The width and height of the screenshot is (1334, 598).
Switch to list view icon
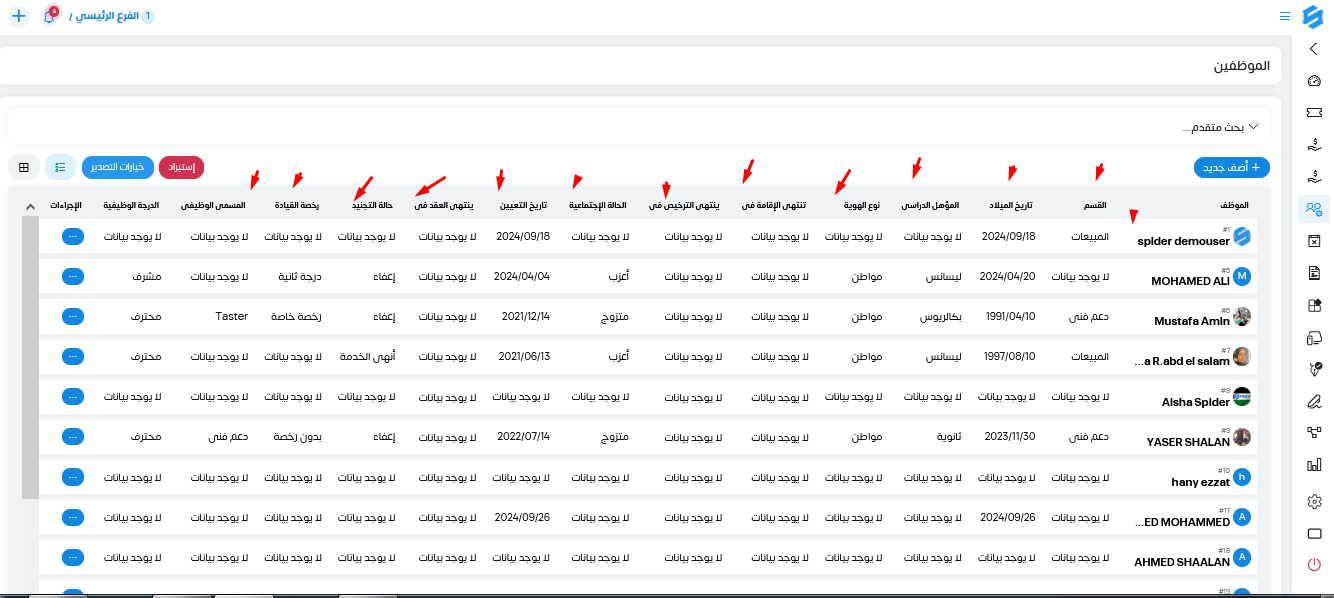pyautogui.click(x=60, y=167)
